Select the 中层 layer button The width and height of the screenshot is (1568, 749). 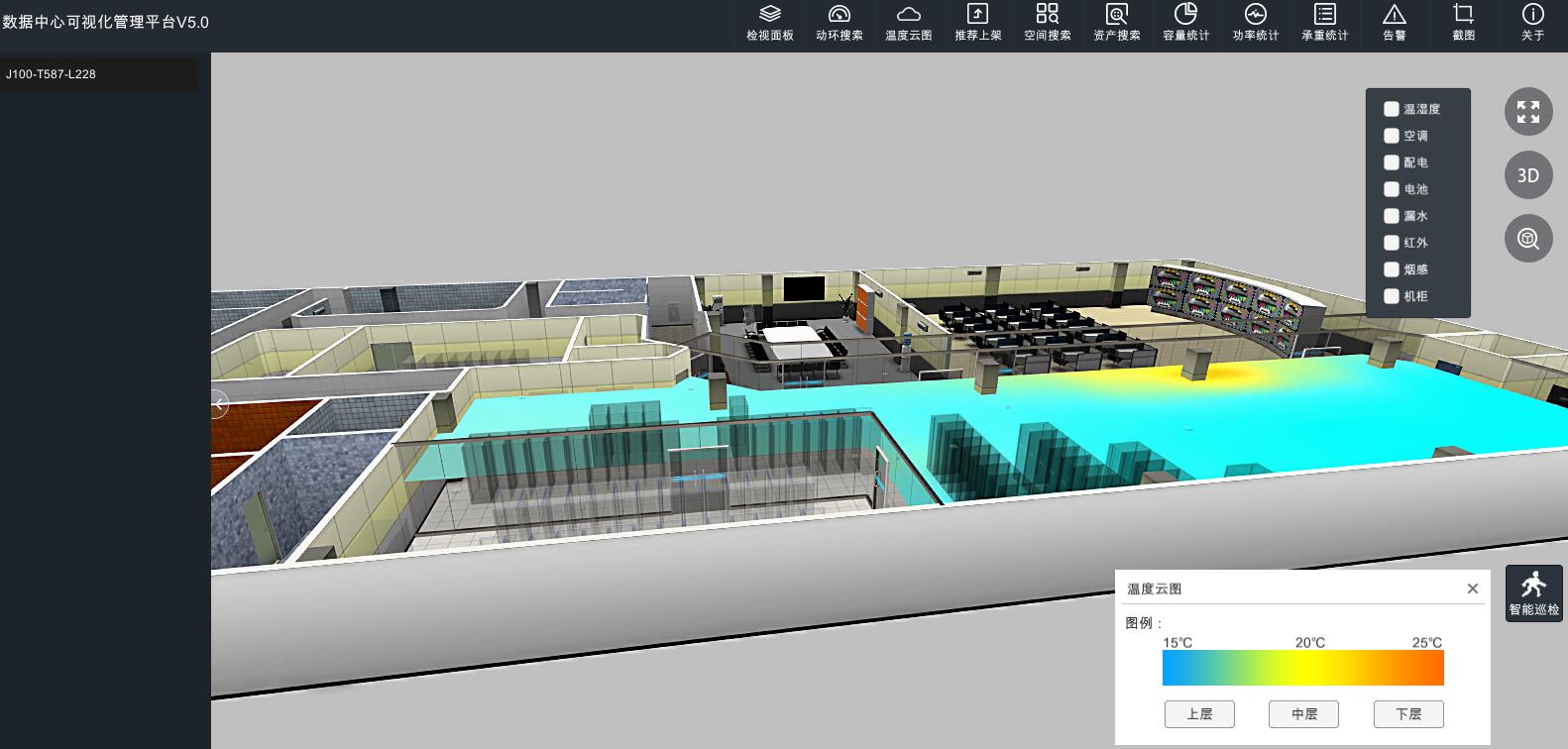click(1304, 714)
